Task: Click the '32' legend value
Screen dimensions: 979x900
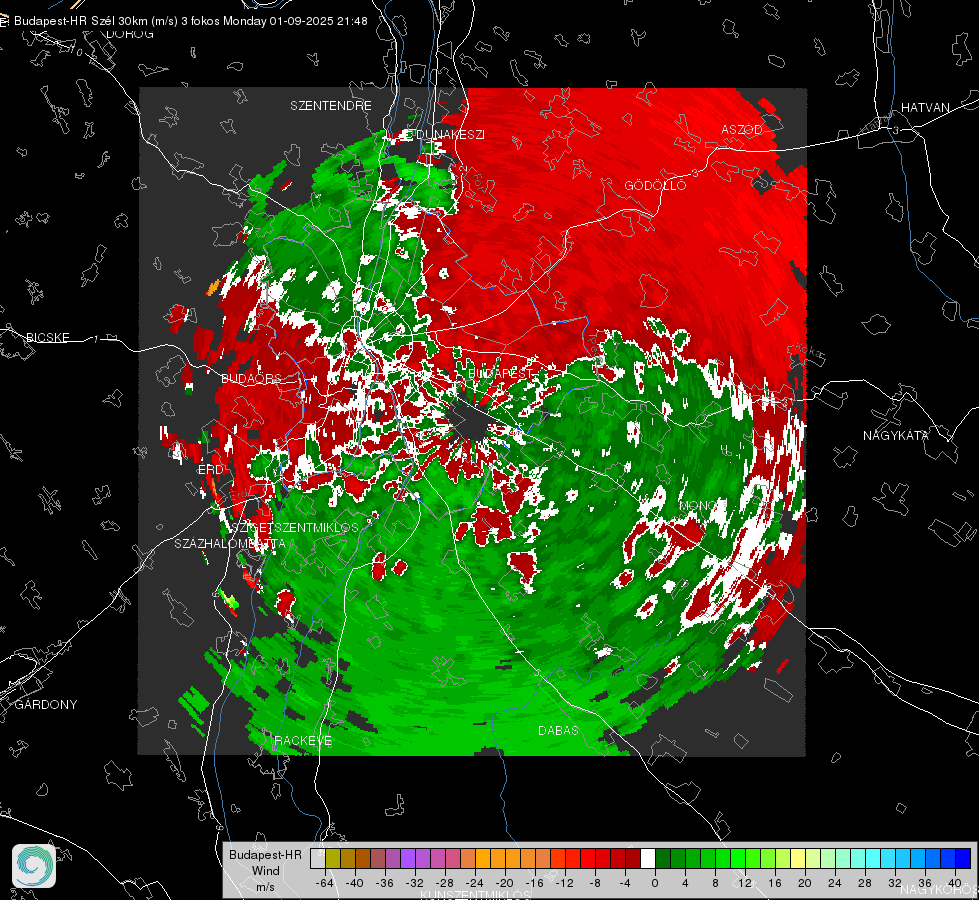Action: 895,883
